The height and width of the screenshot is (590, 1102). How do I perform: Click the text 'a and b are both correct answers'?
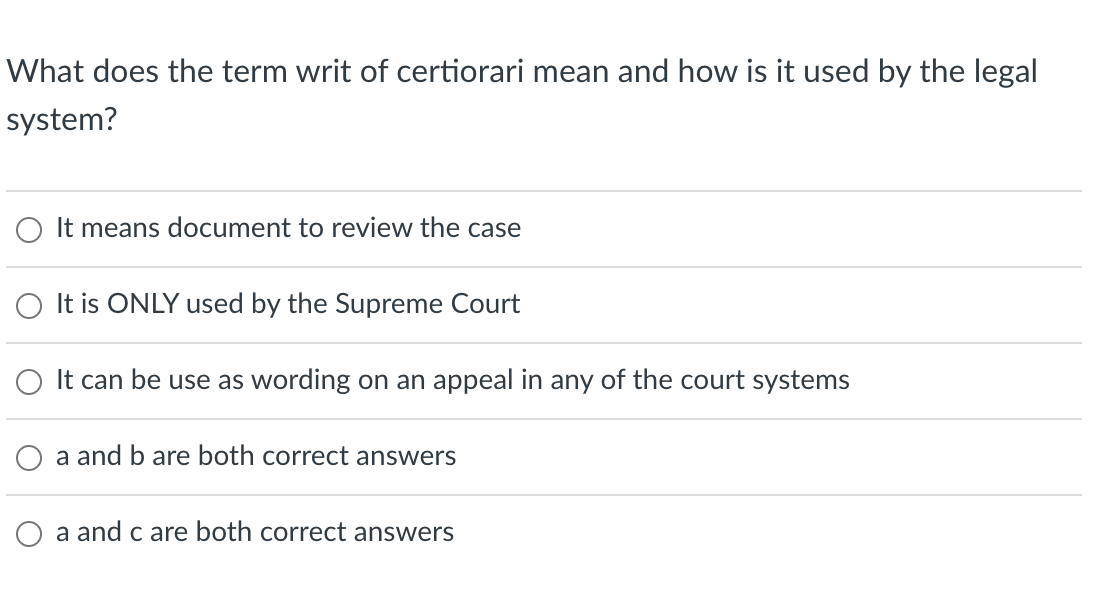coord(256,456)
